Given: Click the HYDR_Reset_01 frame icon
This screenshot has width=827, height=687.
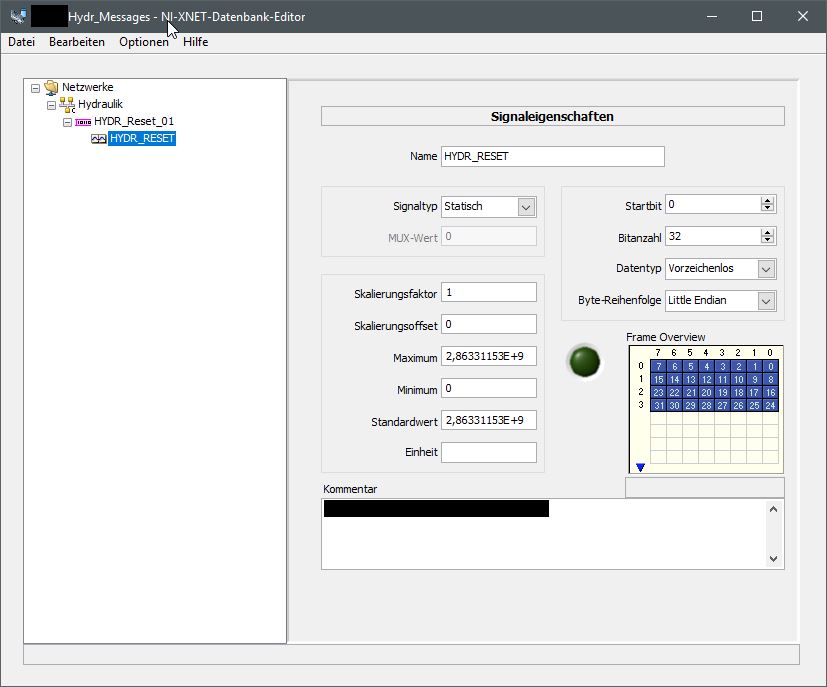Looking at the screenshot, I should click(x=83, y=122).
